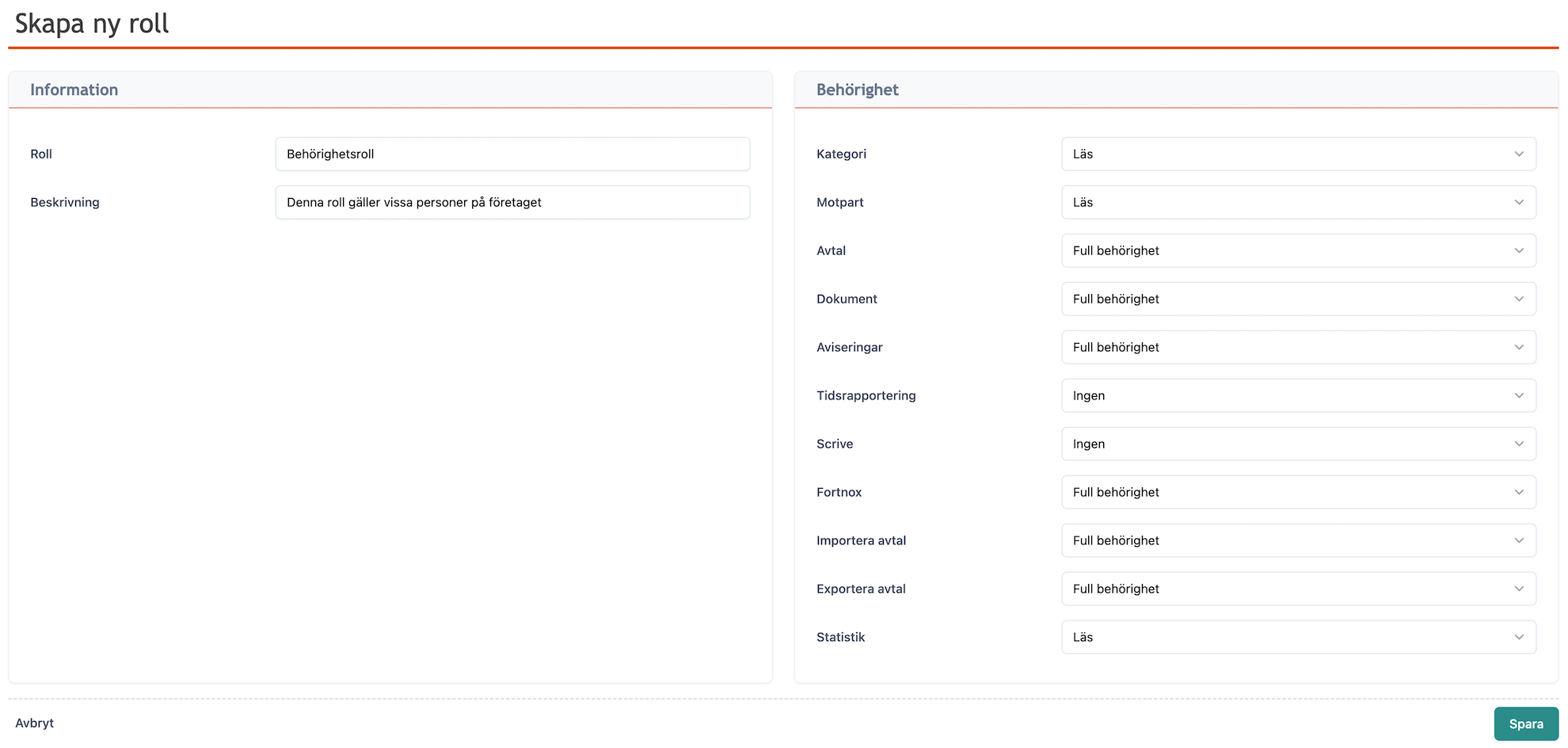Open the Kategori permission dropdown
1568x748 pixels.
pyautogui.click(x=1297, y=154)
